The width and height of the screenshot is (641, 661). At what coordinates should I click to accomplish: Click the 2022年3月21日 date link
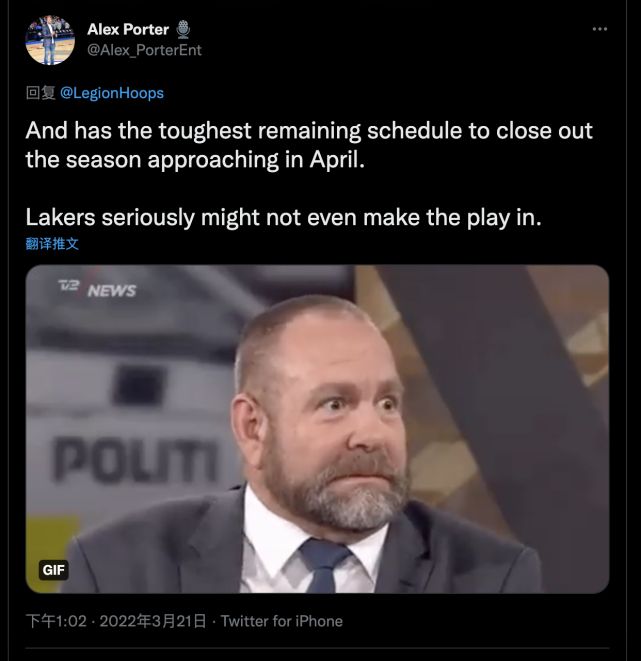pyautogui.click(x=152, y=621)
